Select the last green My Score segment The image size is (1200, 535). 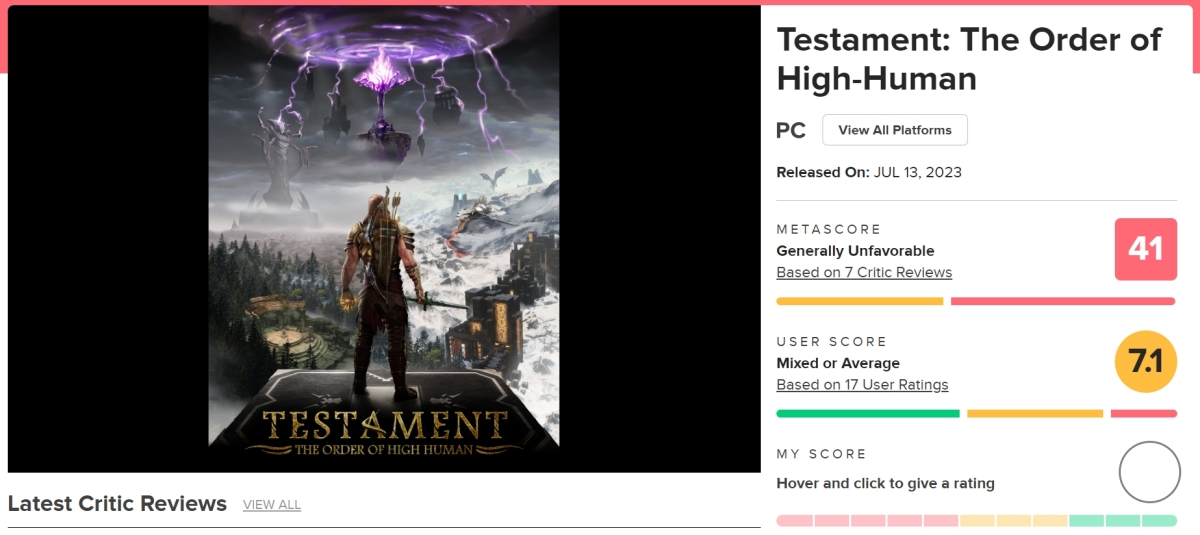point(1159,521)
